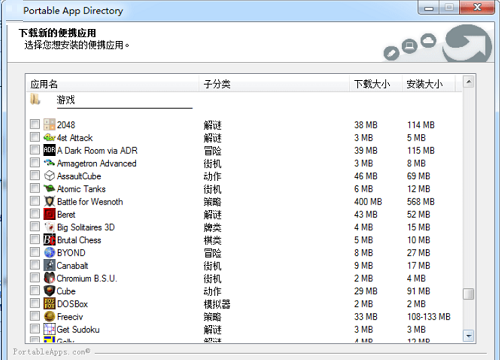Click the Brutal Chess icon
The width and height of the screenshot is (500, 360).
pyautogui.click(x=49, y=239)
